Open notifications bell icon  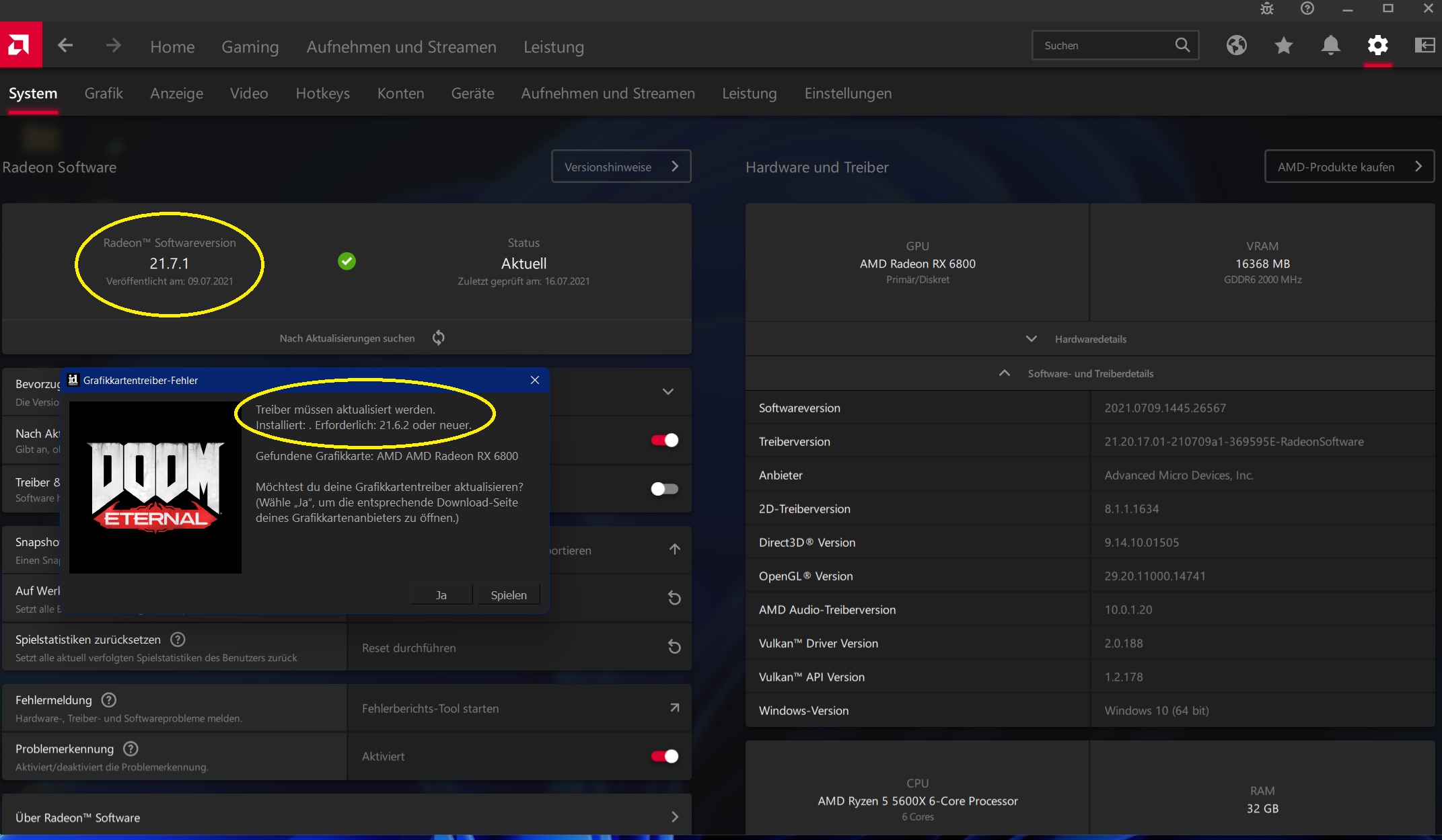click(x=1330, y=45)
